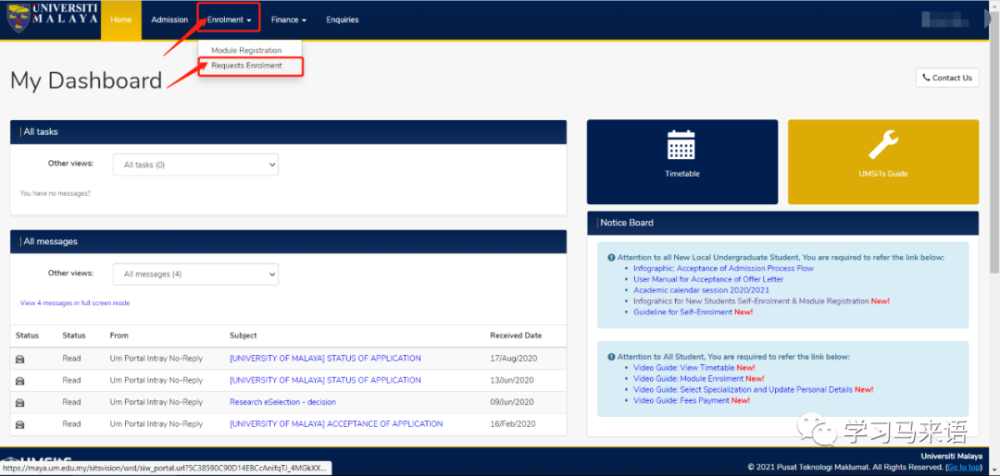The height and width of the screenshot is (476, 1000).
Task: Click envelope icon for 13/Jun/2020 message
Action: (20, 380)
